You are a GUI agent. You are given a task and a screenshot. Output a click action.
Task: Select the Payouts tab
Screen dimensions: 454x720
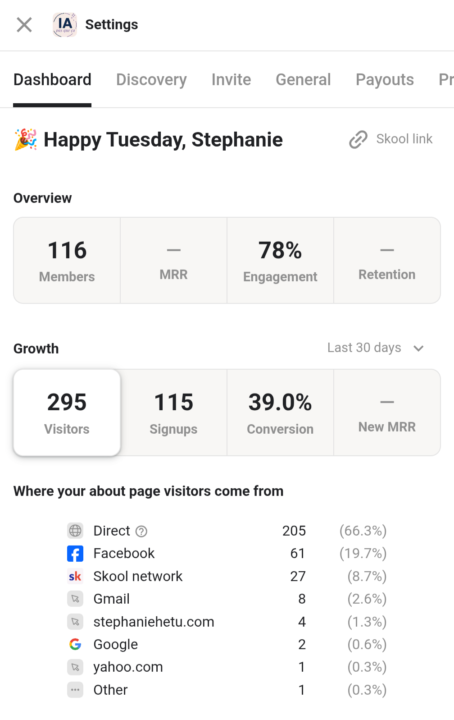click(385, 79)
